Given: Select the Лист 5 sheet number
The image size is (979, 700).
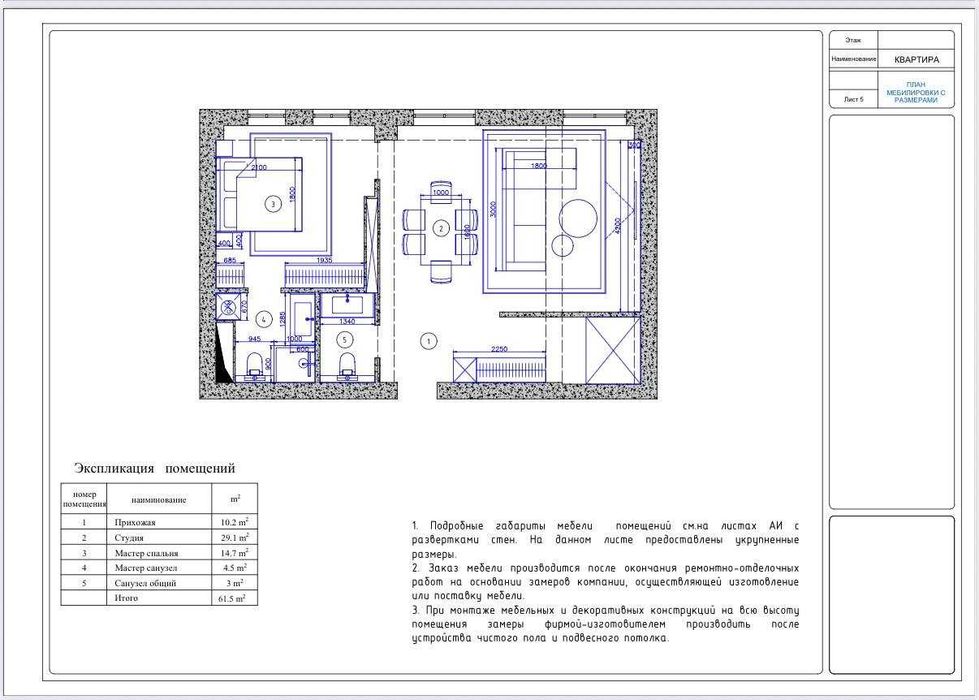Looking at the screenshot, I should [854, 99].
